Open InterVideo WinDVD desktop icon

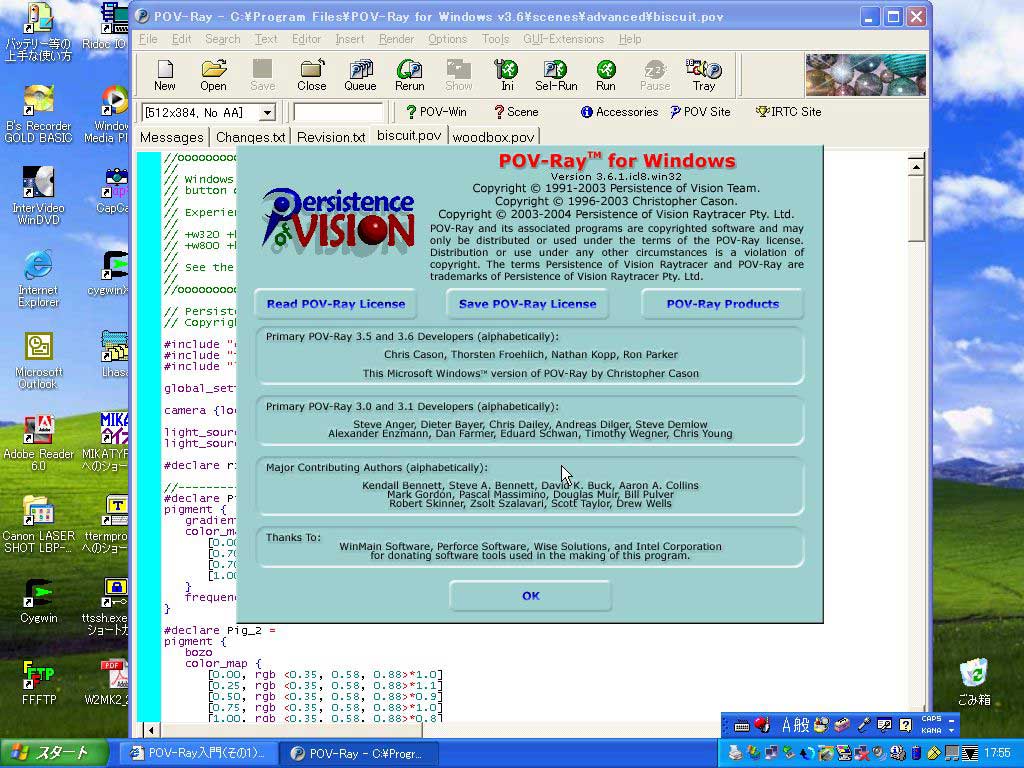[38, 196]
